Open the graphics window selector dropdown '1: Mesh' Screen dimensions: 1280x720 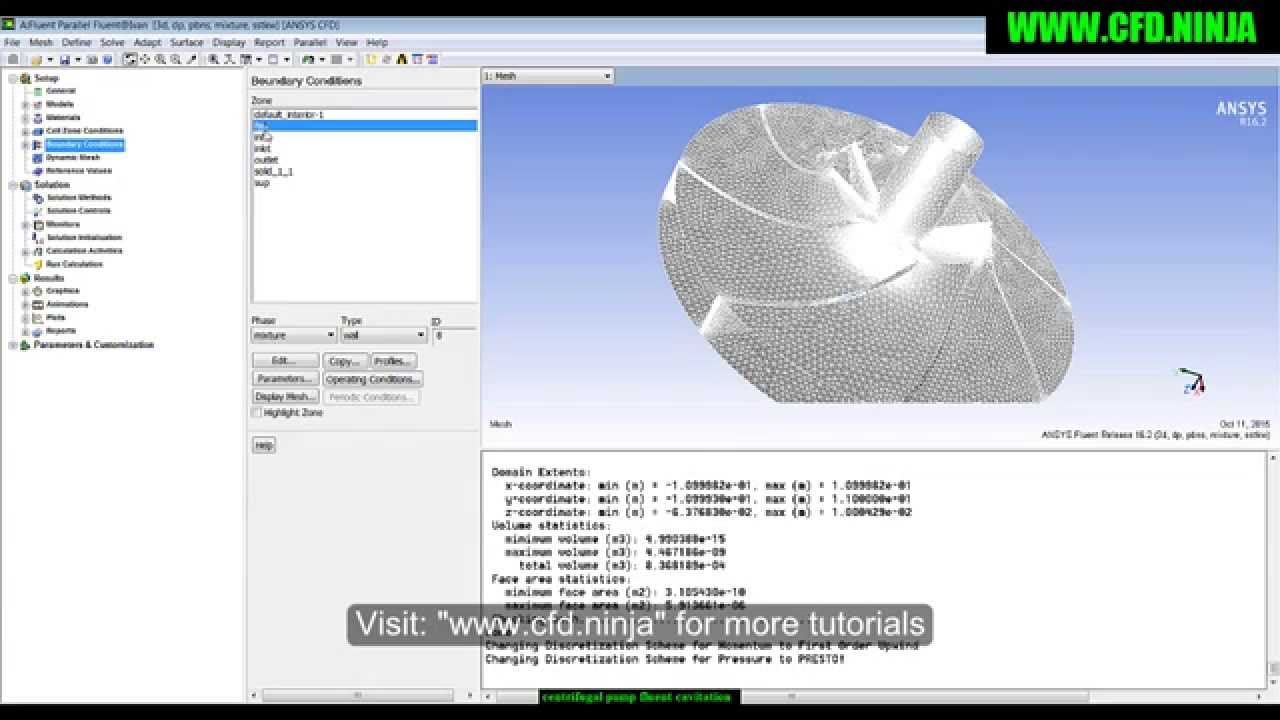click(x=547, y=76)
